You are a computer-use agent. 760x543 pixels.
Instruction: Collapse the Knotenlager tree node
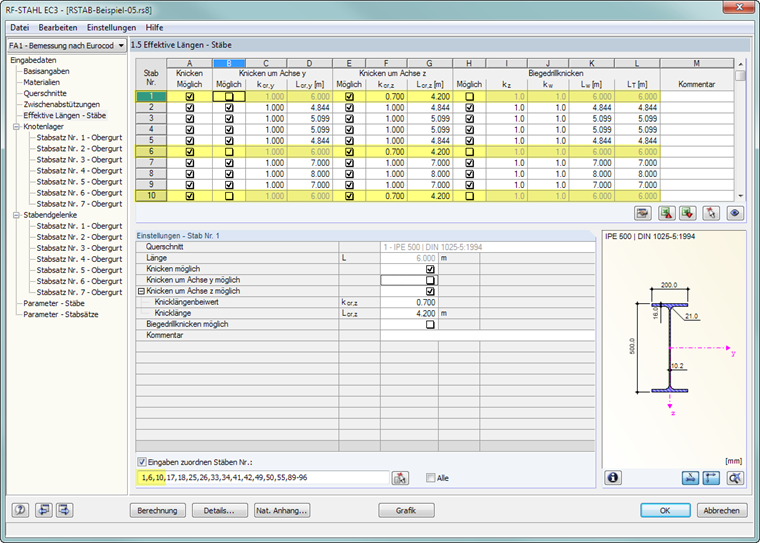(16, 127)
